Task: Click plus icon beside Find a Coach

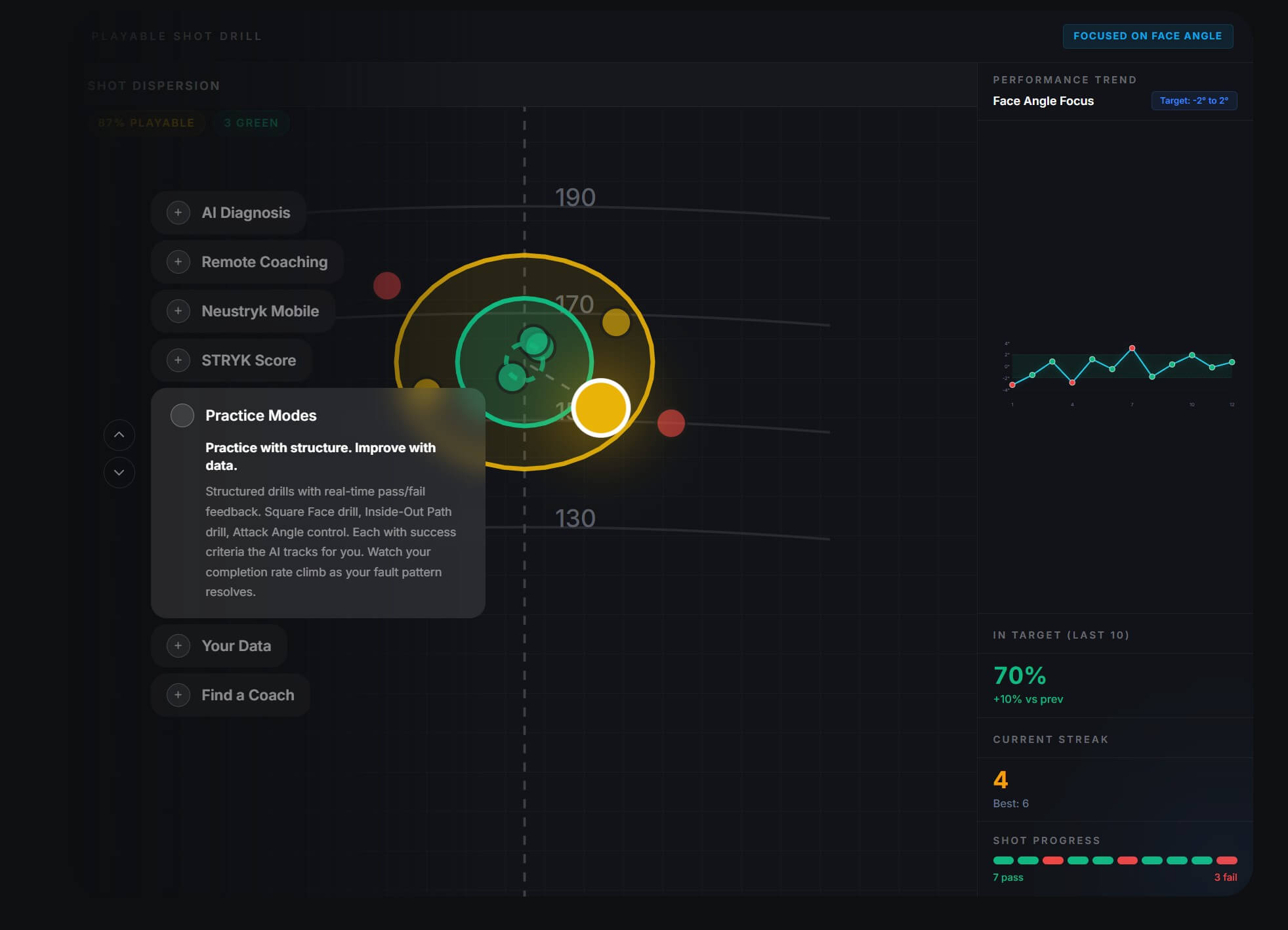Action: pyautogui.click(x=178, y=695)
